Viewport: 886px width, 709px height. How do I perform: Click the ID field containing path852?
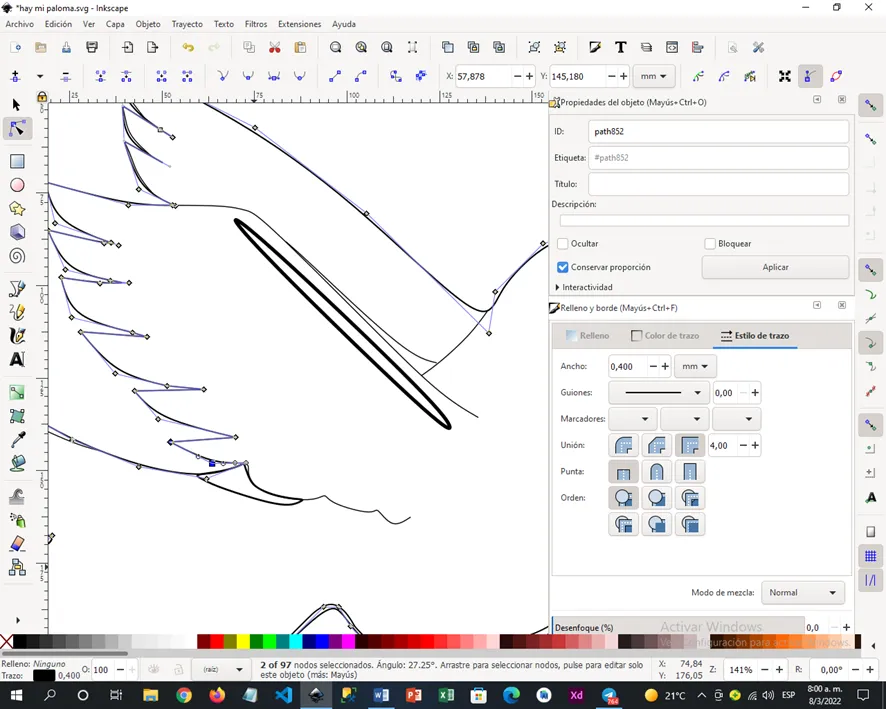[x=718, y=132]
